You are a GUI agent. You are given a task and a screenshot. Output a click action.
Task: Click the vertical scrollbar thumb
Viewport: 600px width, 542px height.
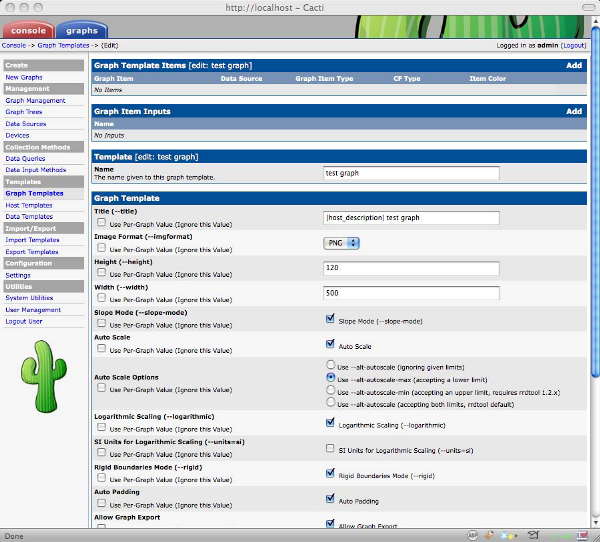point(595,202)
